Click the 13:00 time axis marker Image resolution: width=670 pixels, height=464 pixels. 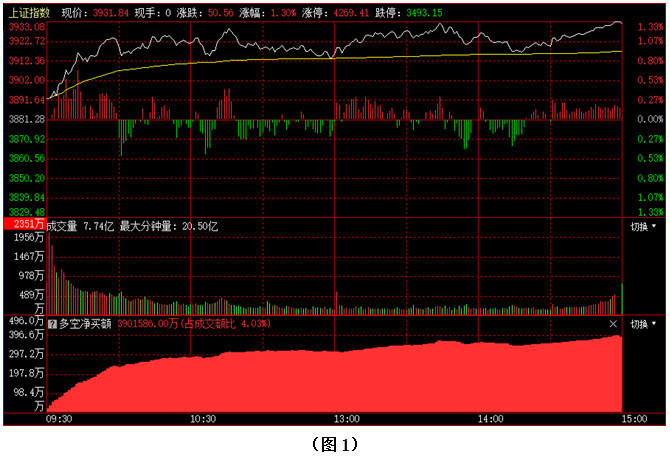tap(347, 421)
